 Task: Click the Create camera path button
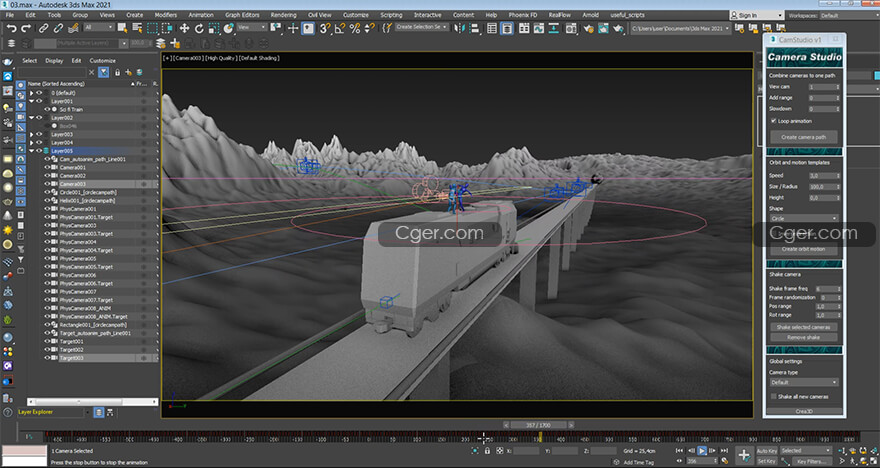804,137
